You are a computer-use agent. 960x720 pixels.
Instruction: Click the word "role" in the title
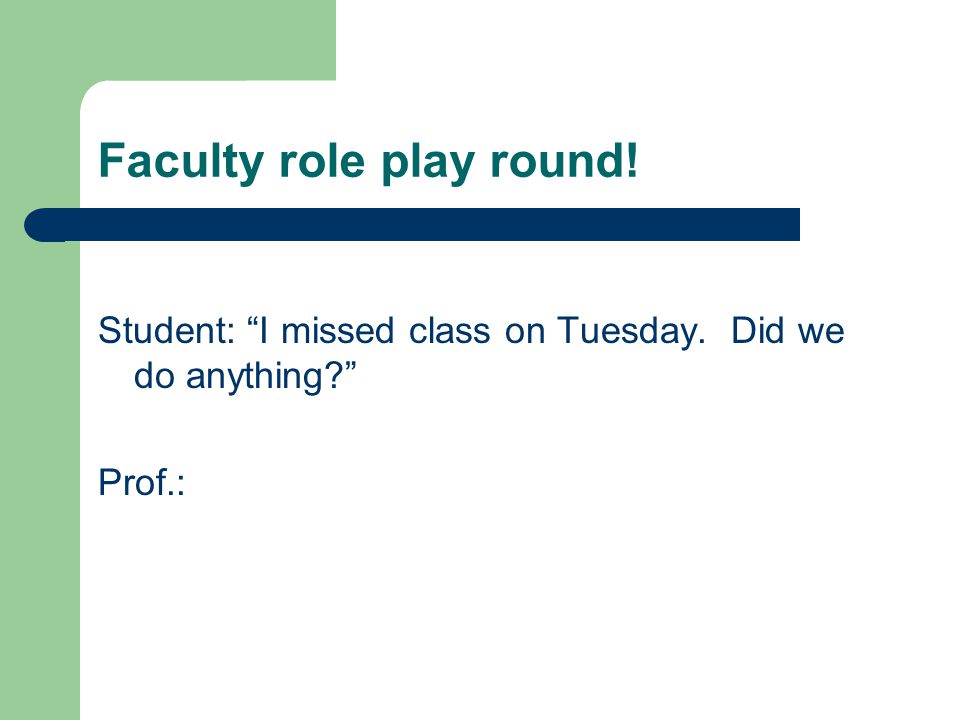[x=322, y=160]
